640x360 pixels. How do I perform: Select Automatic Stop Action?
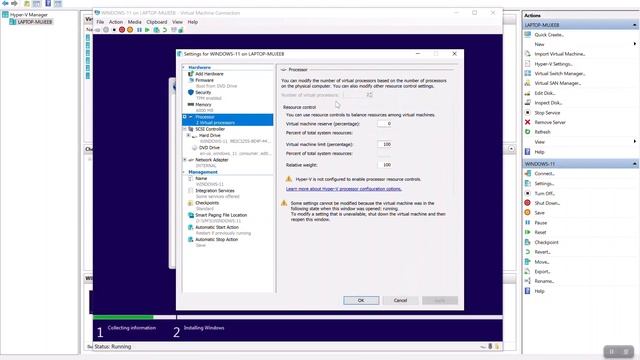tap(216, 240)
